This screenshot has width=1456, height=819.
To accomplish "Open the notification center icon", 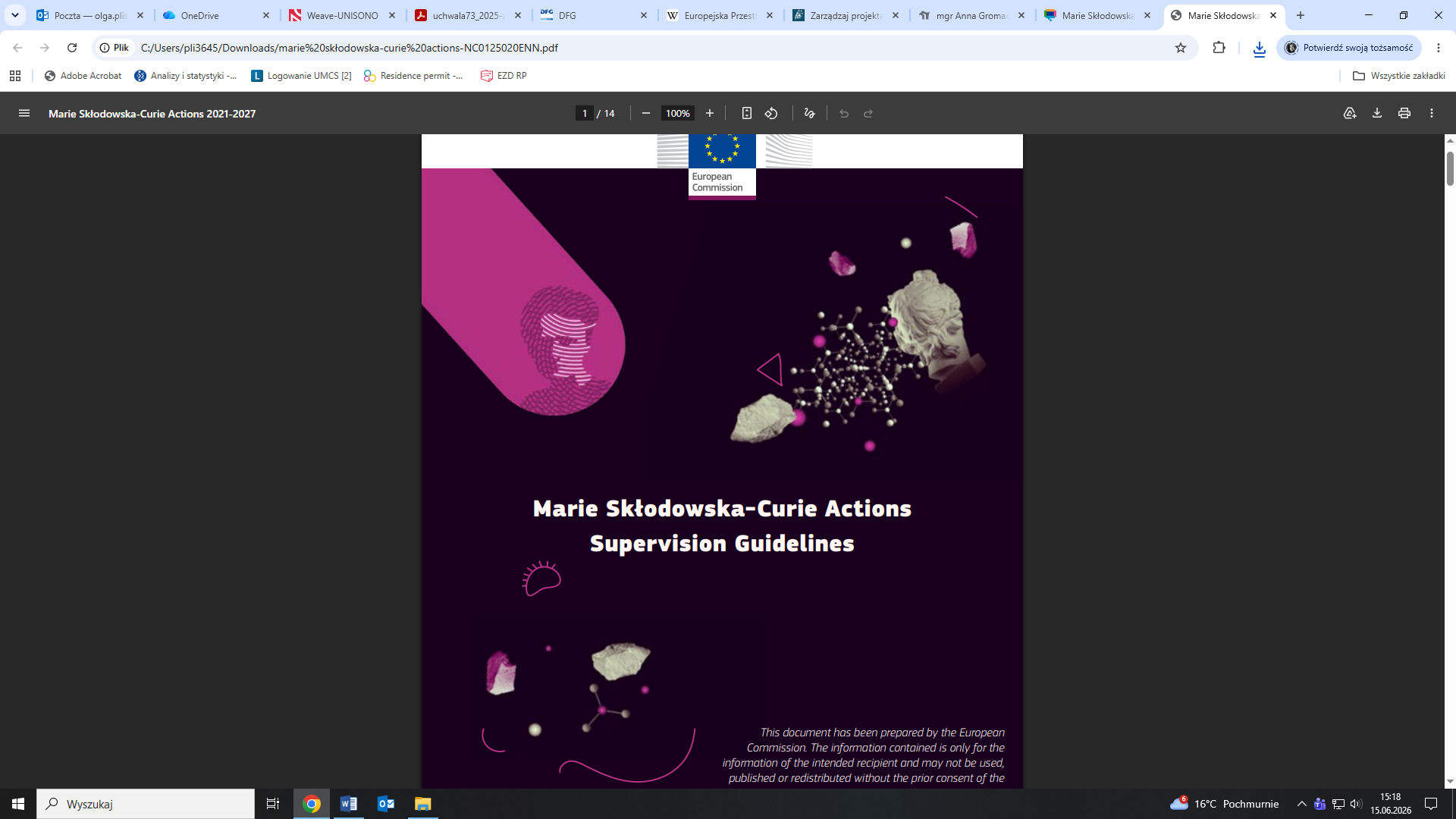I will (x=1431, y=804).
